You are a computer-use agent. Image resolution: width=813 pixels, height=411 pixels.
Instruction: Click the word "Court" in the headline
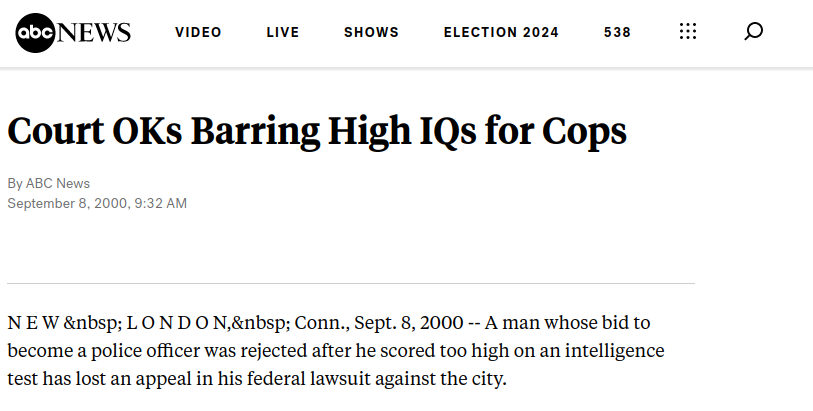(x=55, y=131)
